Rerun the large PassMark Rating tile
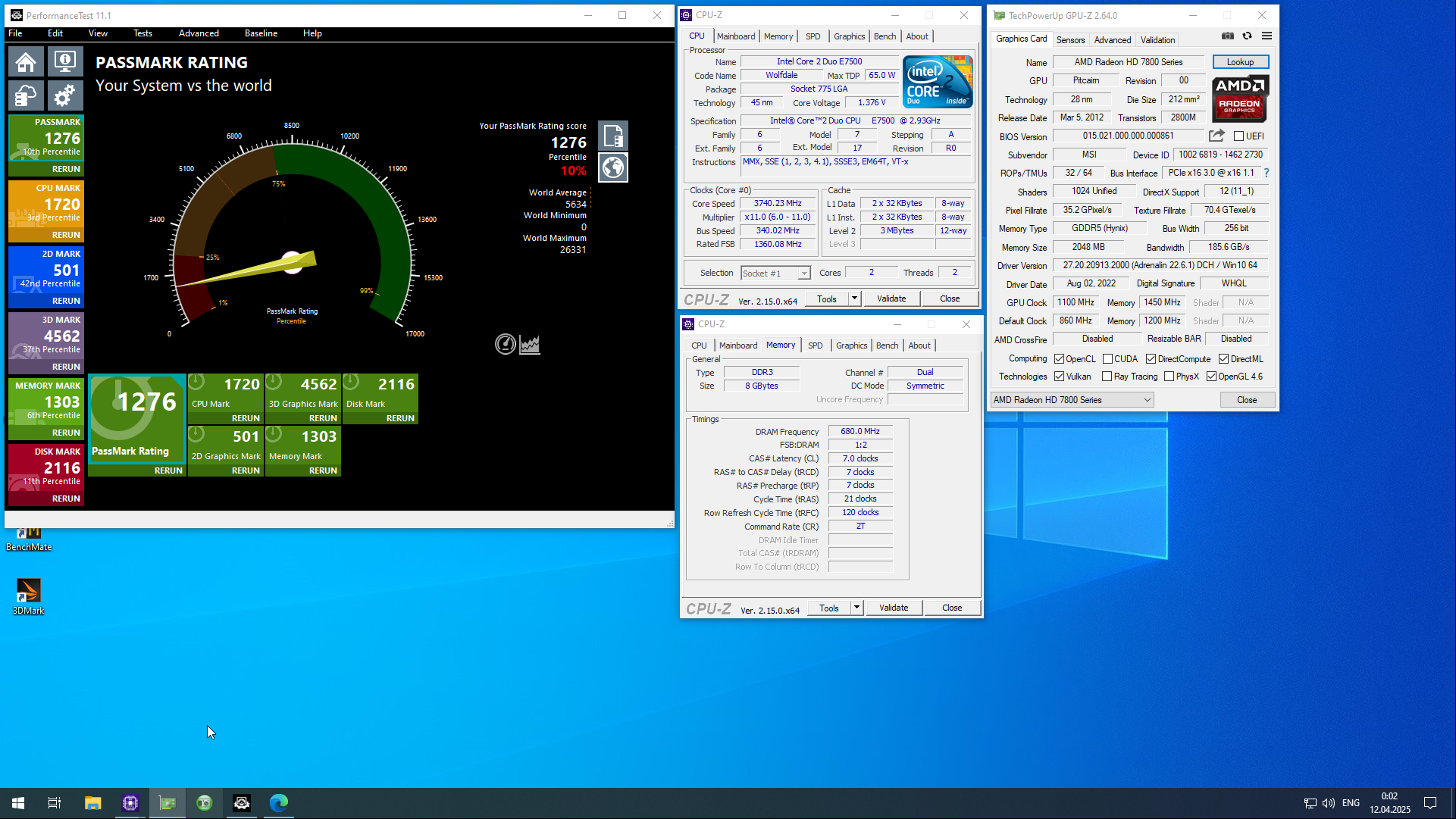This screenshot has height=819, width=1456. click(168, 470)
